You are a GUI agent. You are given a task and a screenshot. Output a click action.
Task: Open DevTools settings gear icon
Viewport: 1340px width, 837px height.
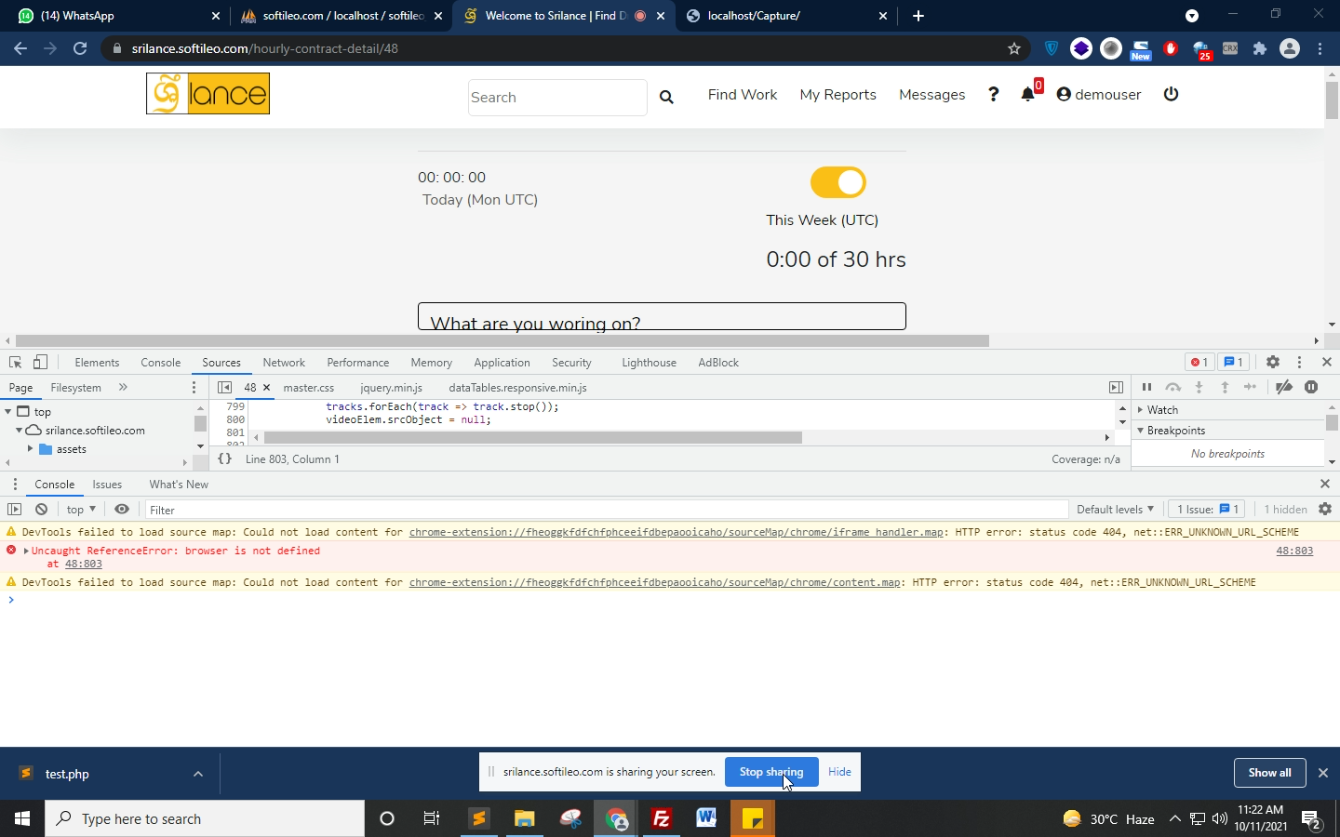pos(1272,362)
